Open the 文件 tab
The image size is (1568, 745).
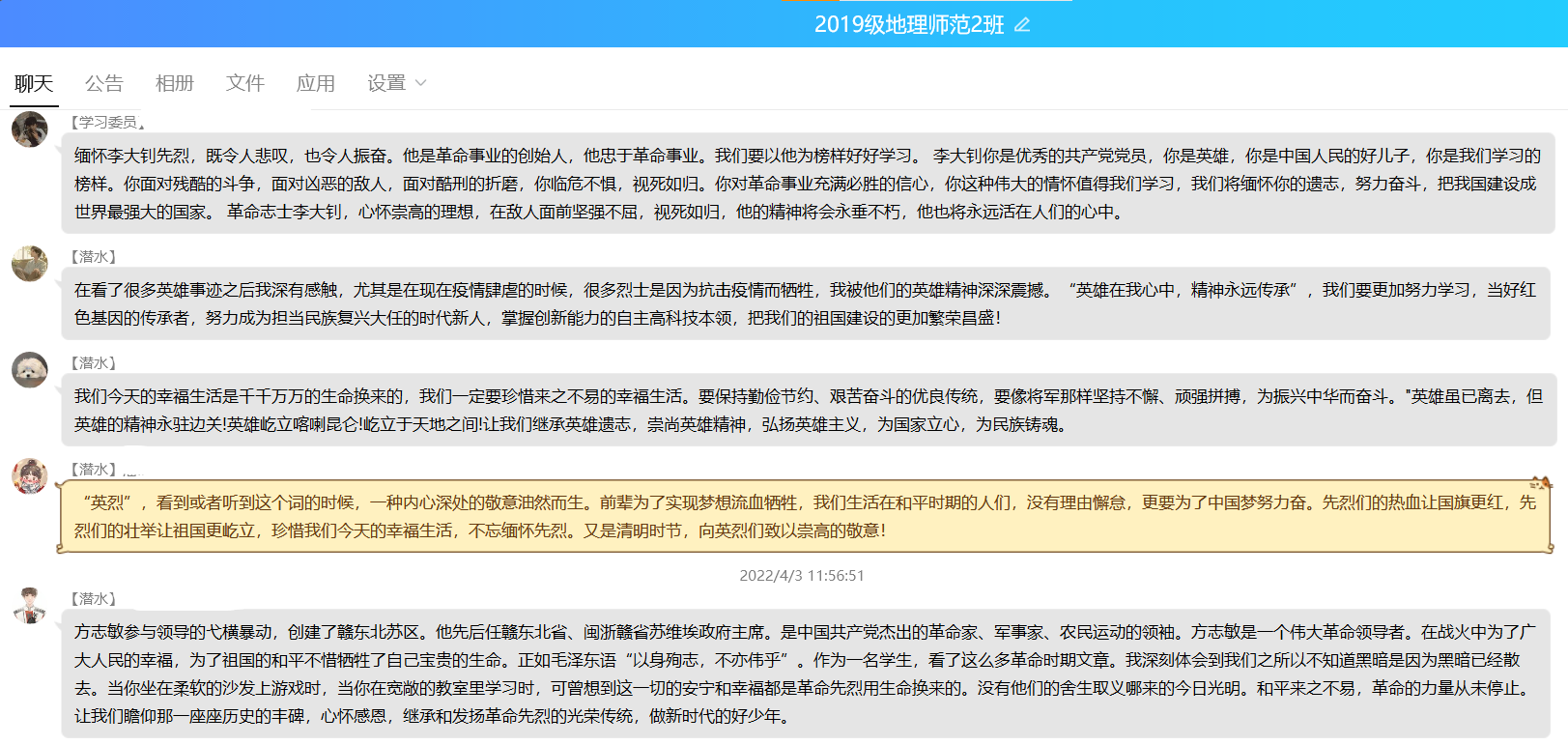tap(245, 84)
